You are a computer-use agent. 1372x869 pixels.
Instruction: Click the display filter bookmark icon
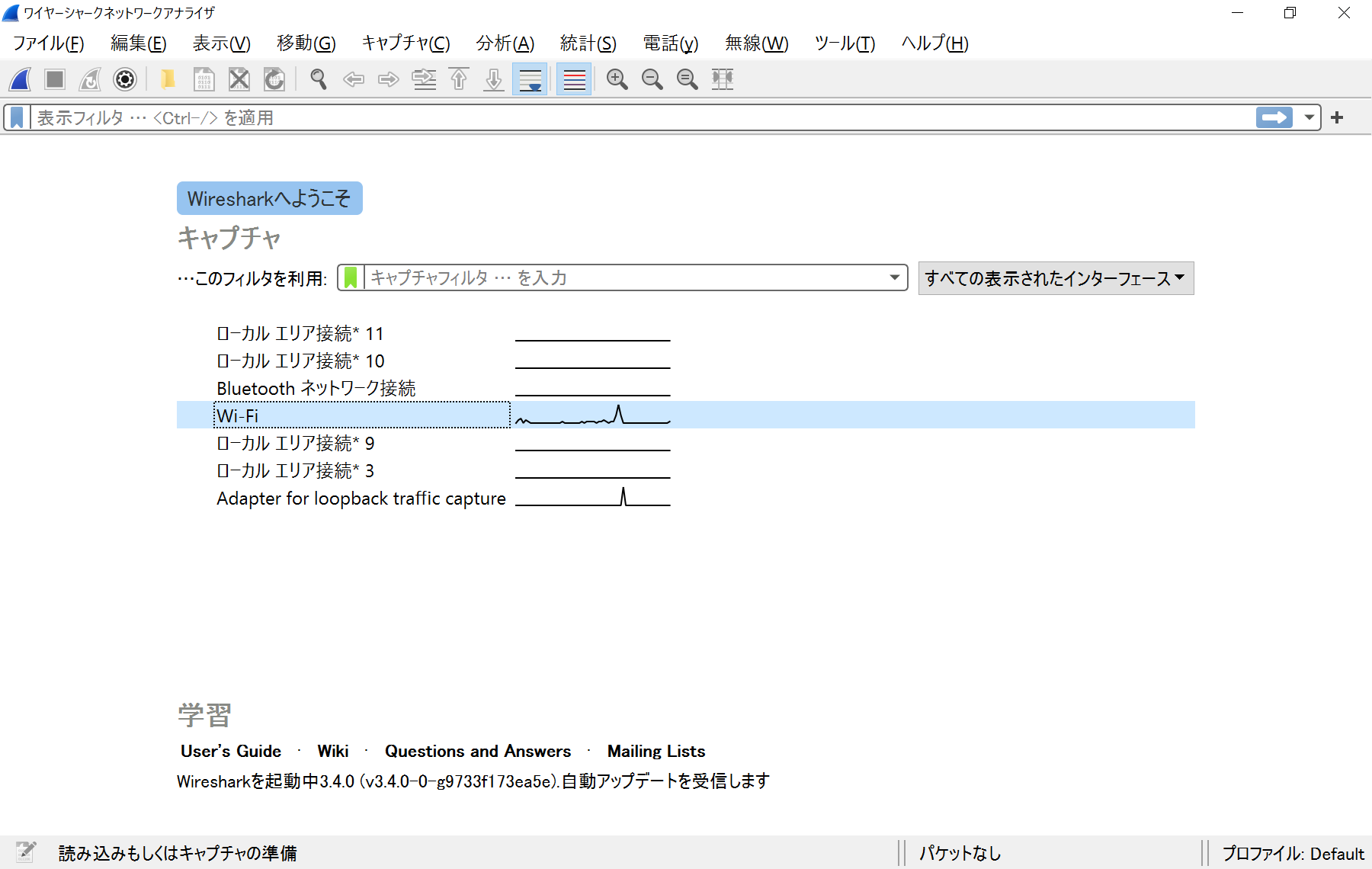click(x=17, y=117)
